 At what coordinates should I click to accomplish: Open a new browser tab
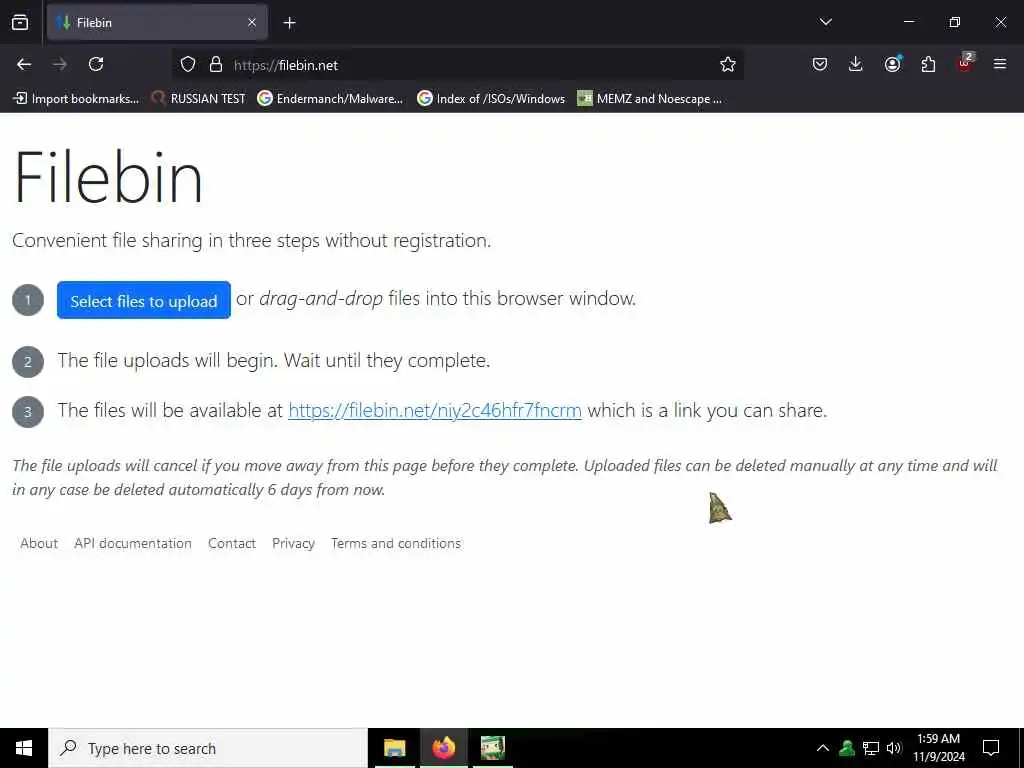coord(289,23)
